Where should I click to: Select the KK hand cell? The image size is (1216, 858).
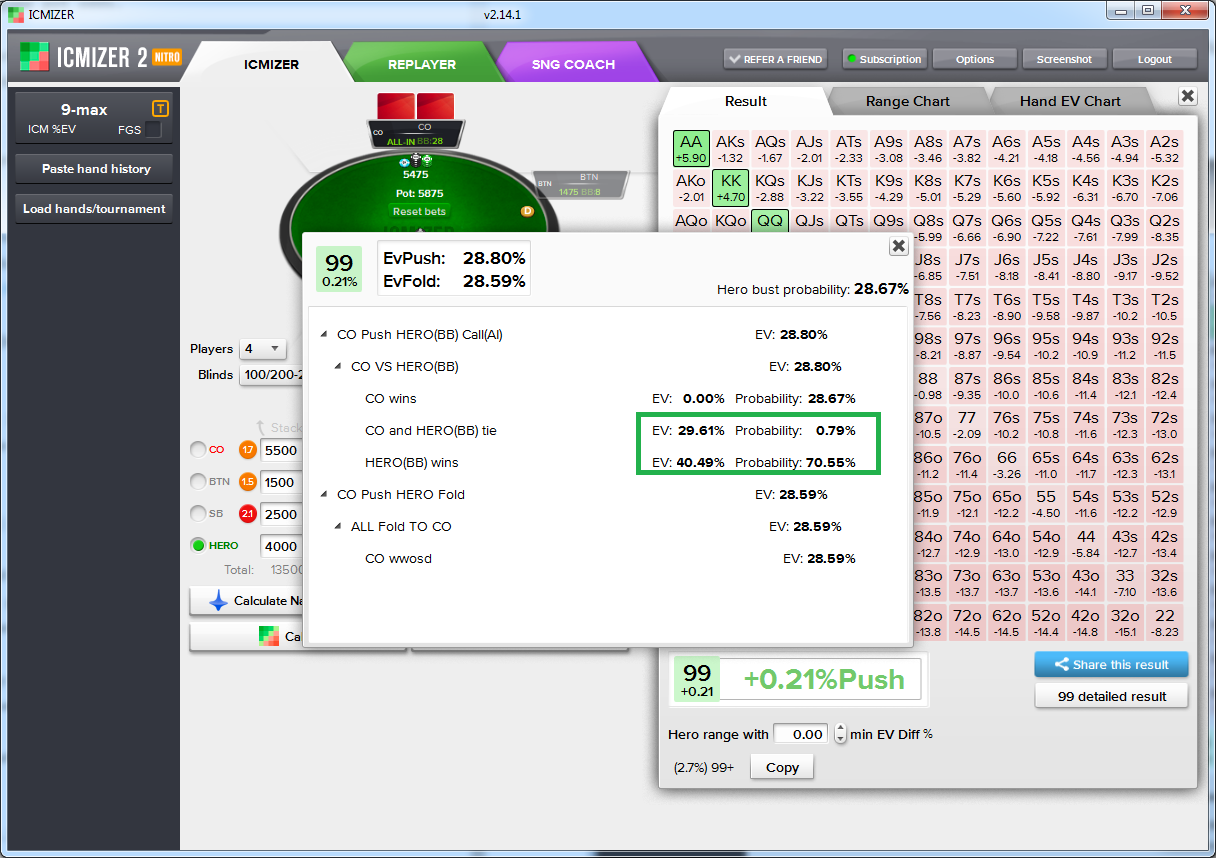(x=731, y=188)
